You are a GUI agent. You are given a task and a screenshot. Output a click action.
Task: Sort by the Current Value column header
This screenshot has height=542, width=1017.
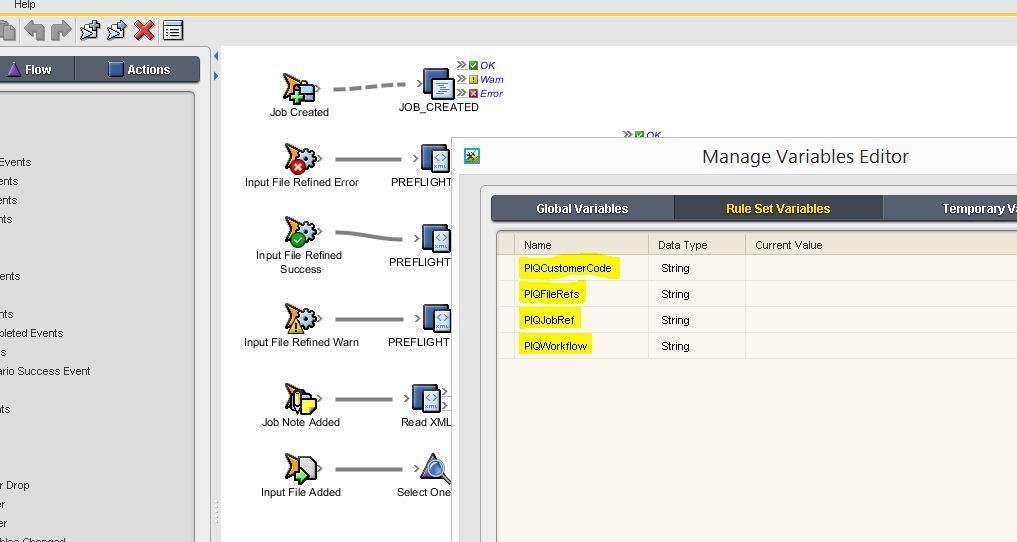tap(881, 245)
